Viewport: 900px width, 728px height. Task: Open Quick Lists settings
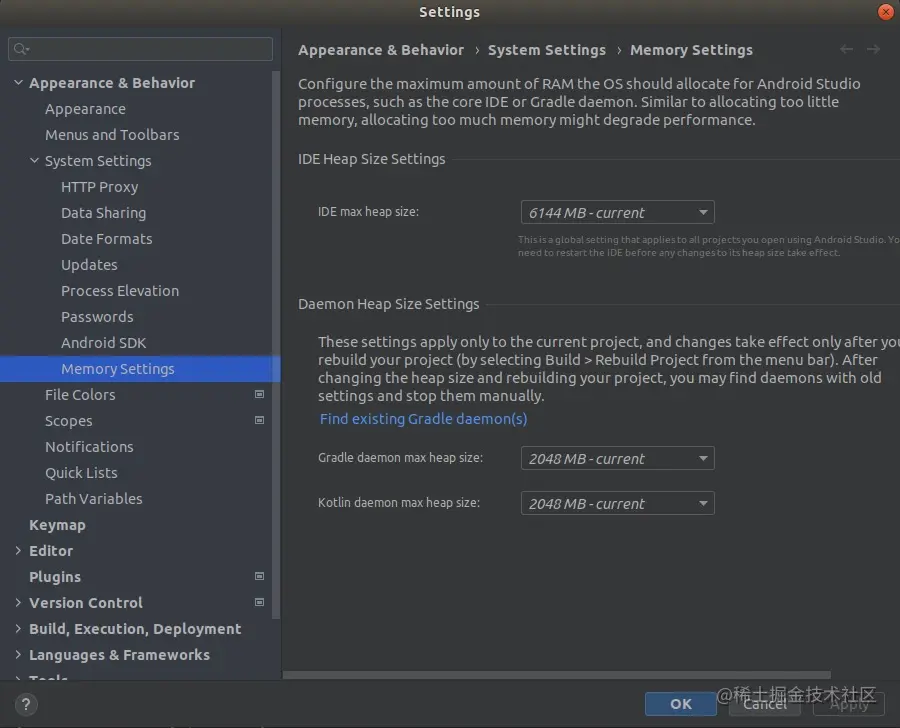coord(82,473)
